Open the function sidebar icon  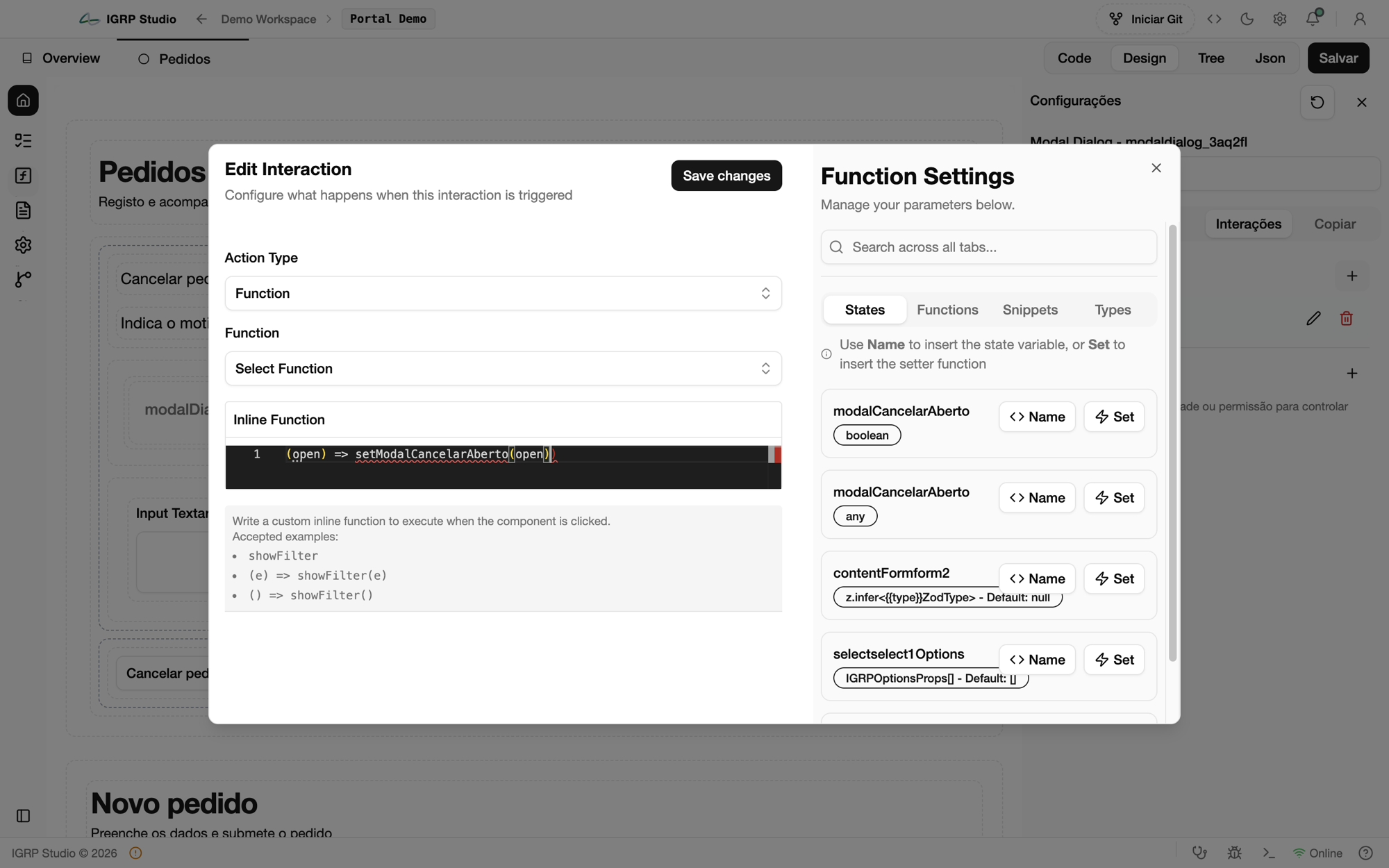pyautogui.click(x=23, y=176)
